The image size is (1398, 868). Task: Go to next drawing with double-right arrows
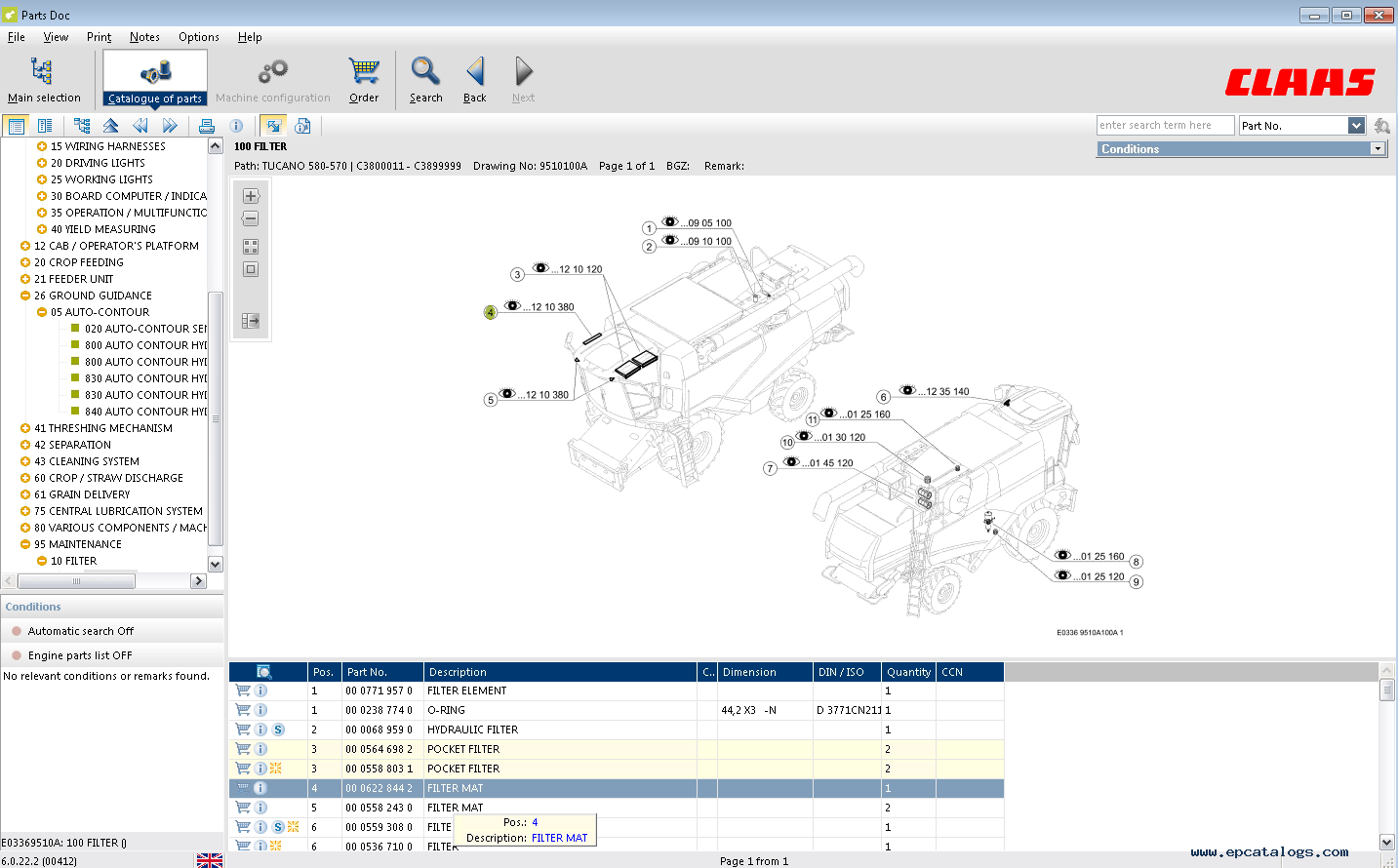[x=170, y=126]
